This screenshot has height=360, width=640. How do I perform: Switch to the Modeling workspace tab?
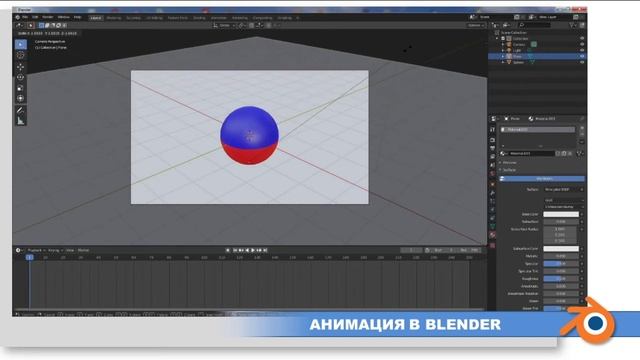[114, 18]
